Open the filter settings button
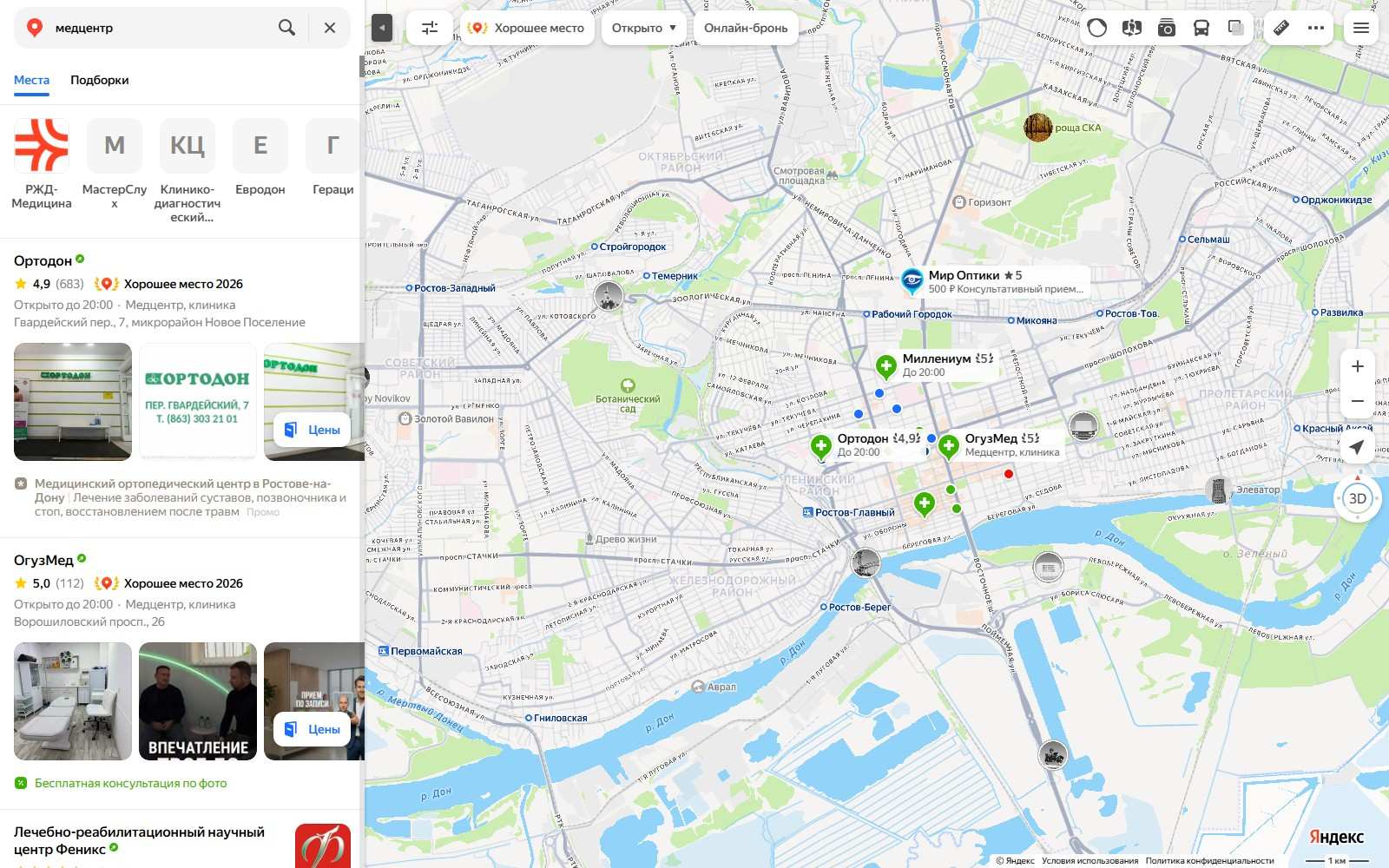 tap(430, 28)
